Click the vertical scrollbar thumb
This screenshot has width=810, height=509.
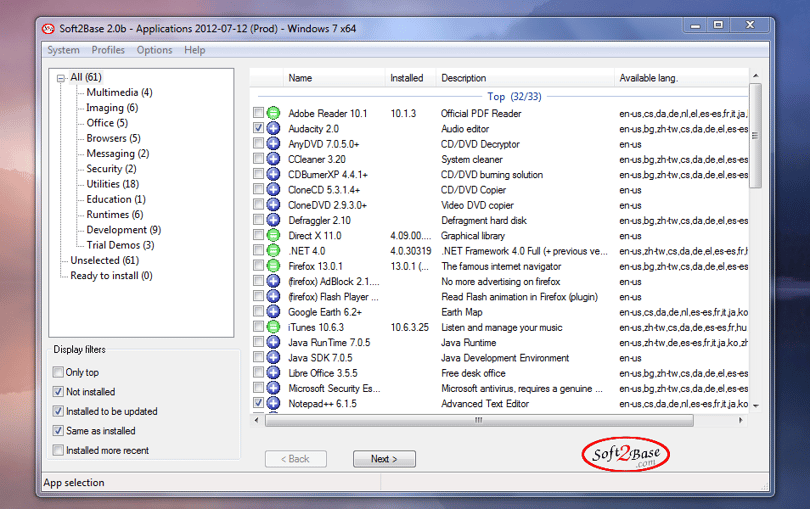pos(755,135)
